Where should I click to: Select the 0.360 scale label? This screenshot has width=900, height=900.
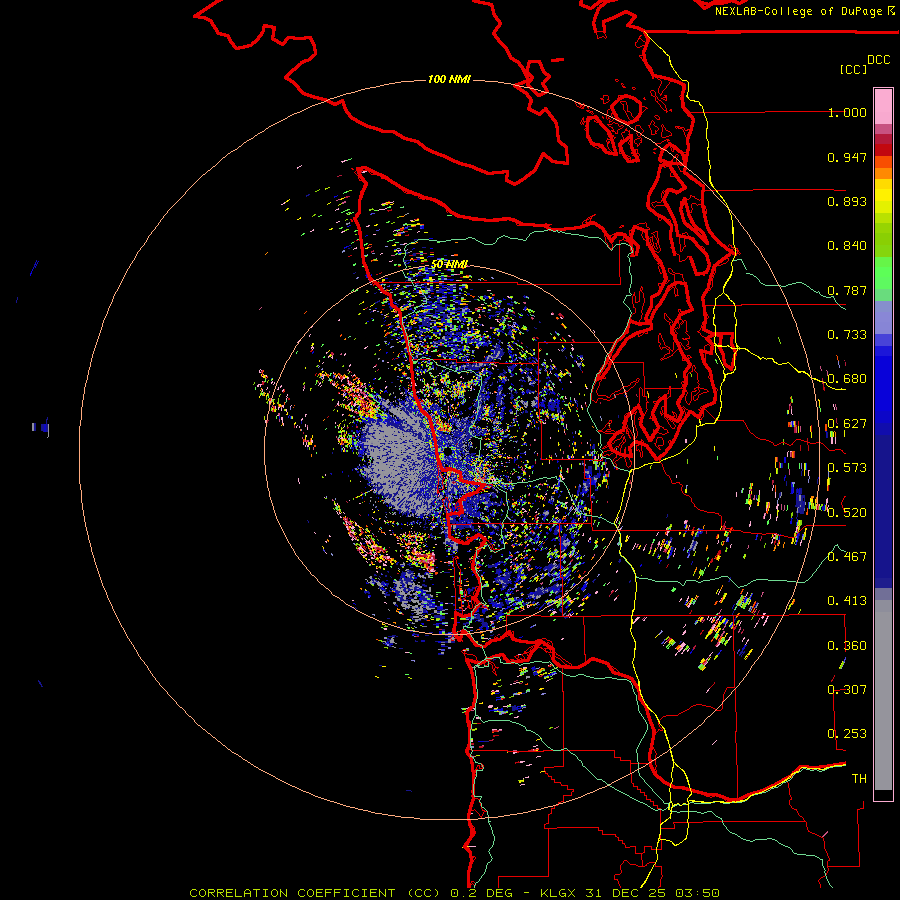pyautogui.click(x=847, y=646)
